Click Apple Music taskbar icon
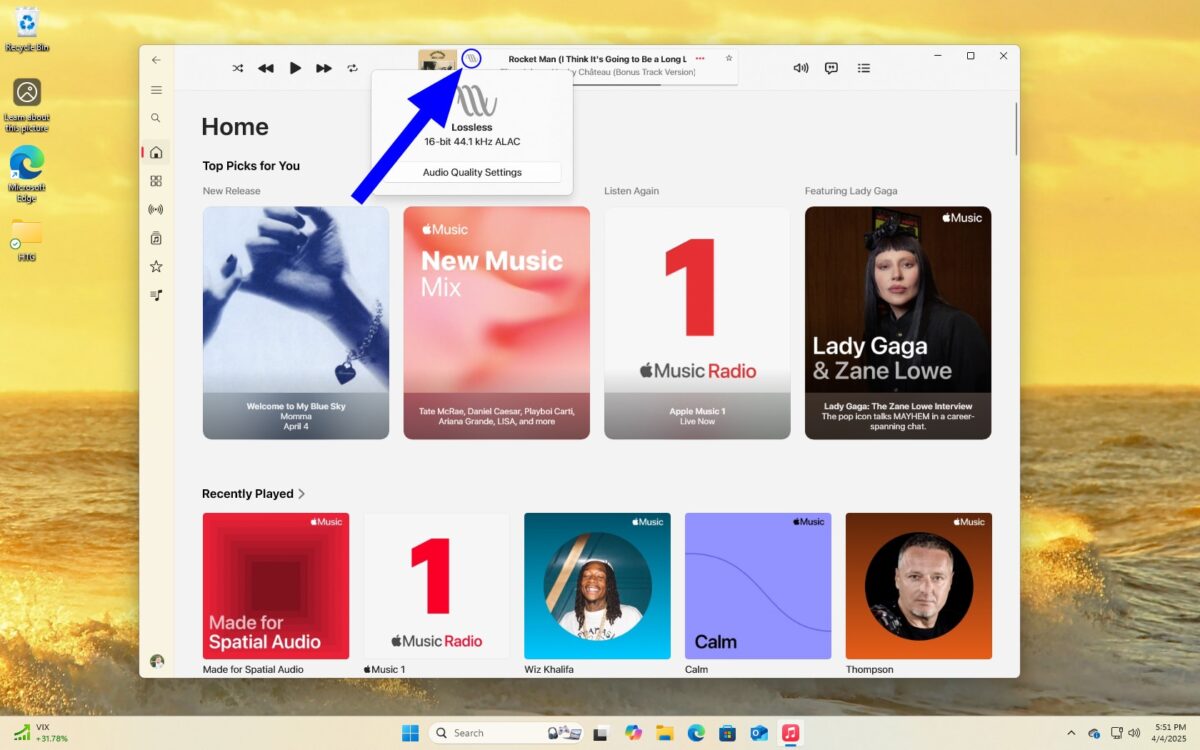The image size is (1200, 750). coord(791,733)
